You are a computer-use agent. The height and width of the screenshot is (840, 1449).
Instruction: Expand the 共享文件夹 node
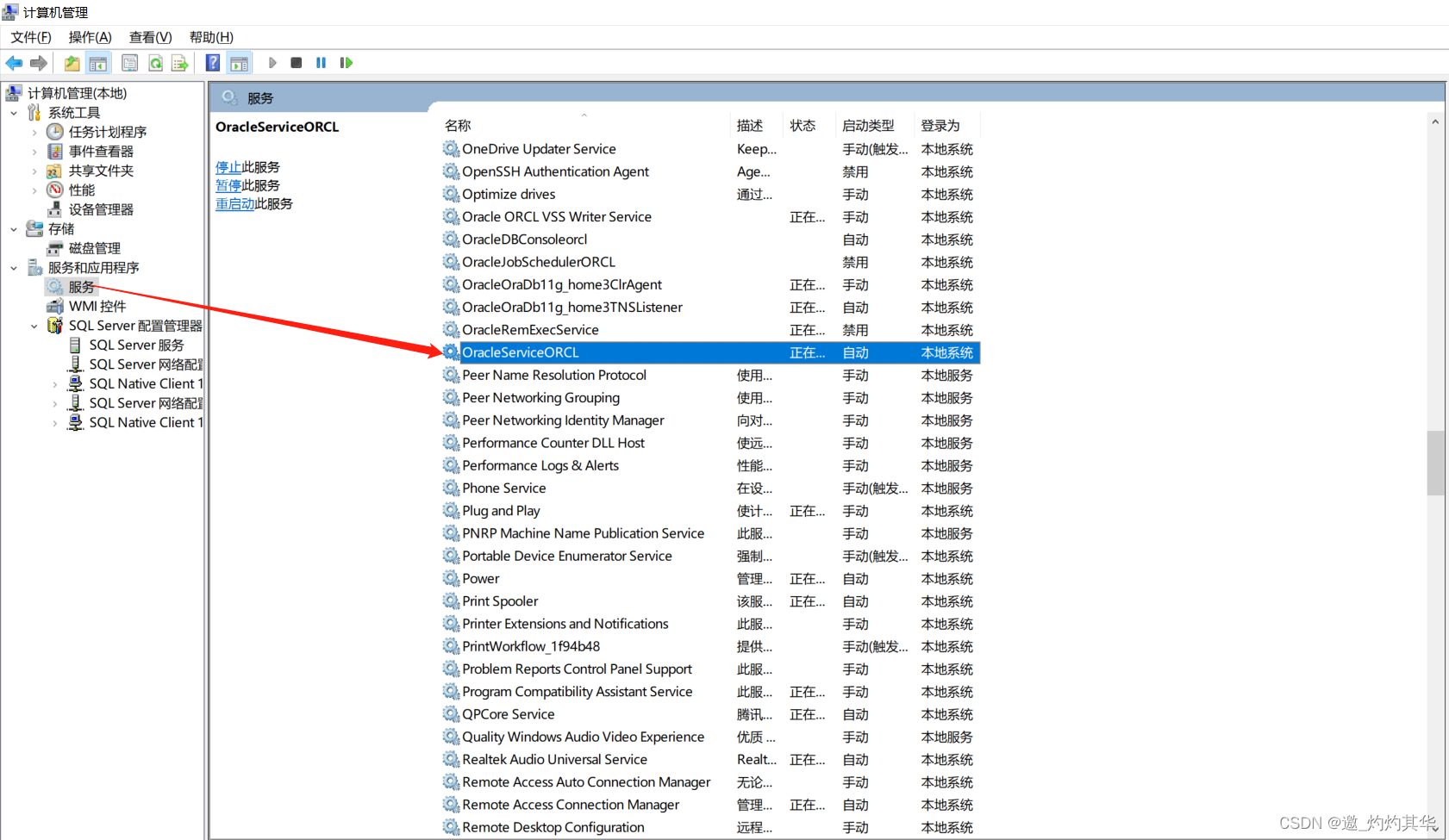pyautogui.click(x=34, y=171)
